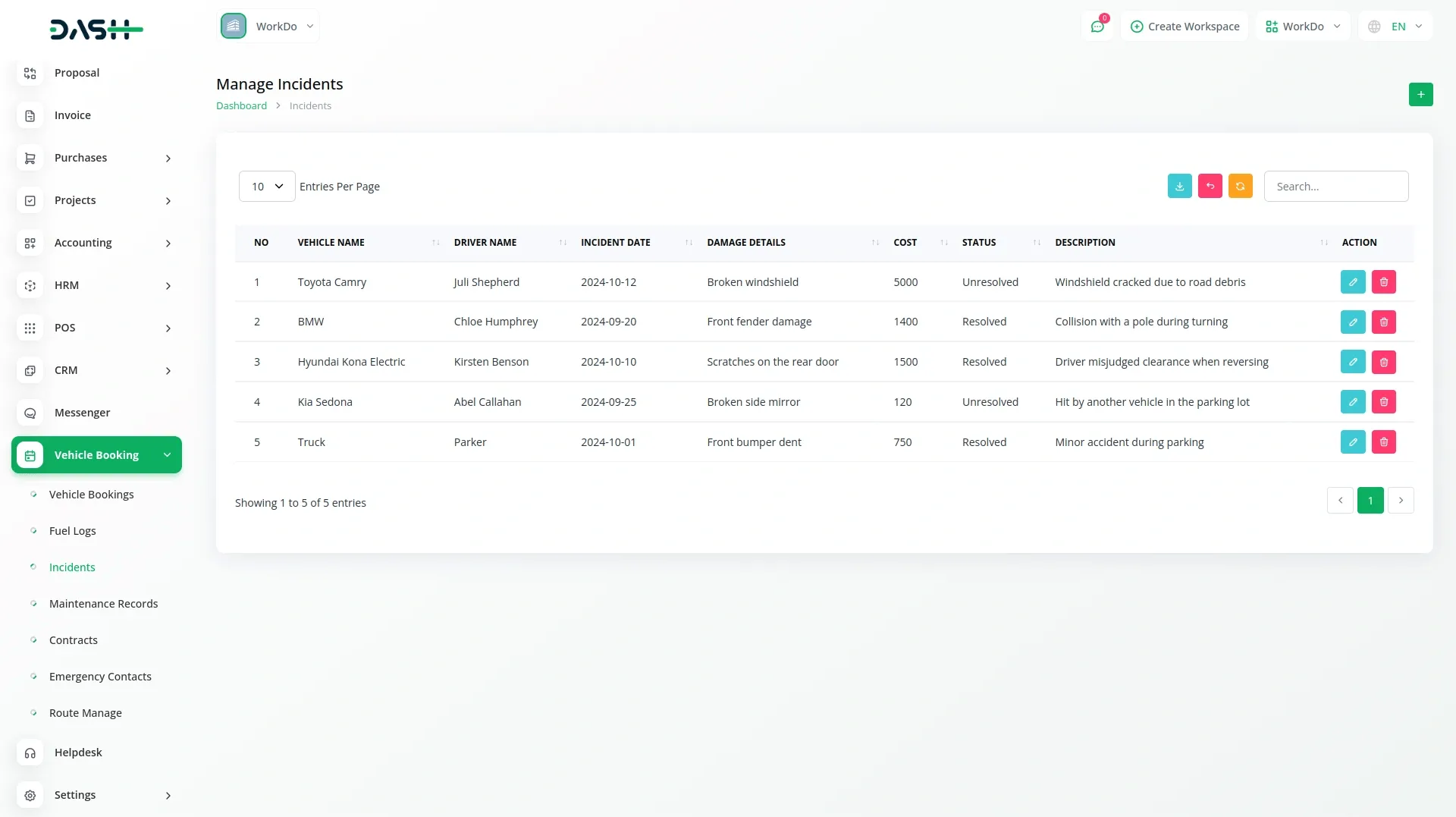Click the pink undo arrow icon
Screen dimensions: 1456x817
pos(1210,187)
